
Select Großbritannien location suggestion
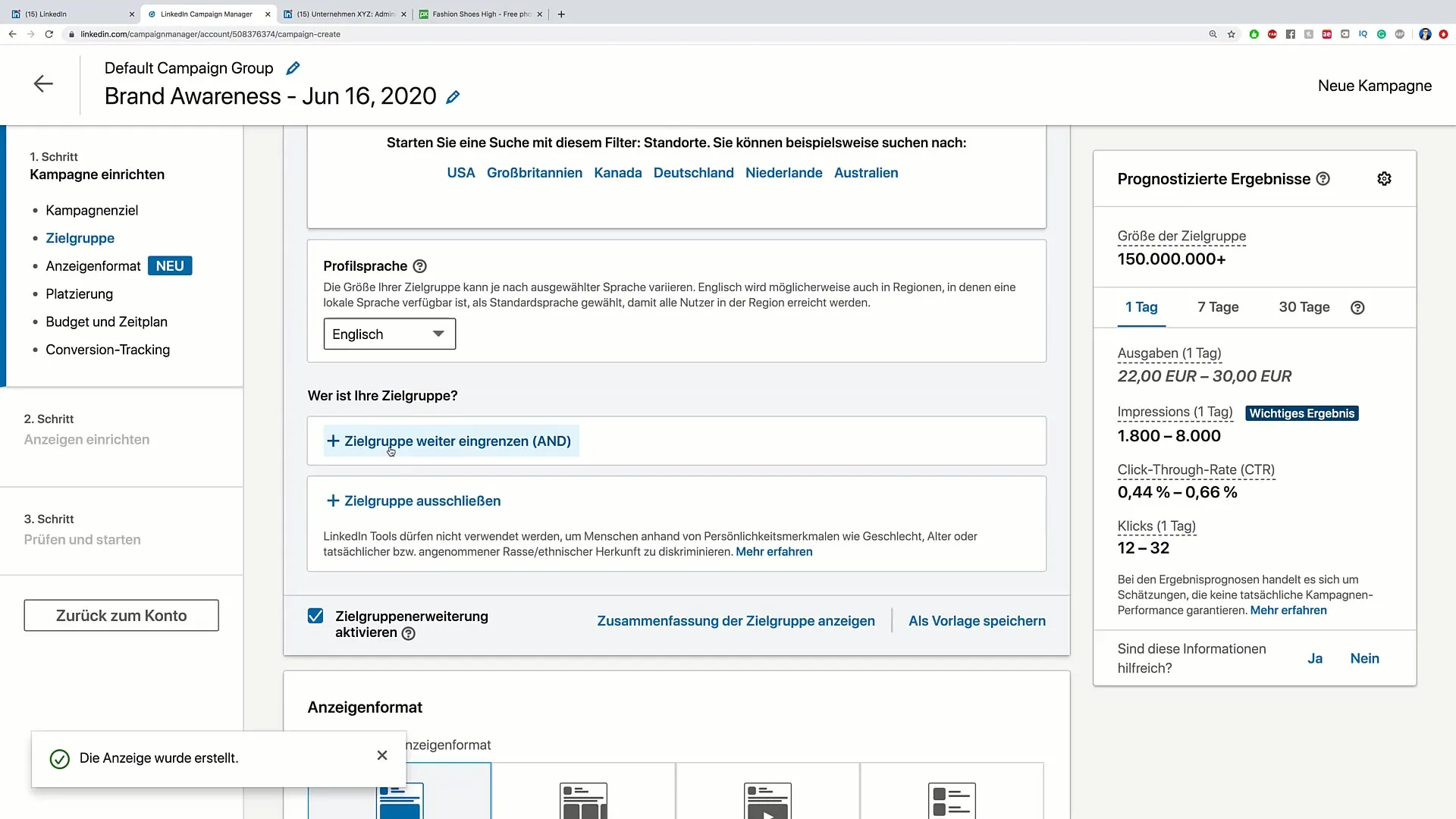tap(535, 173)
